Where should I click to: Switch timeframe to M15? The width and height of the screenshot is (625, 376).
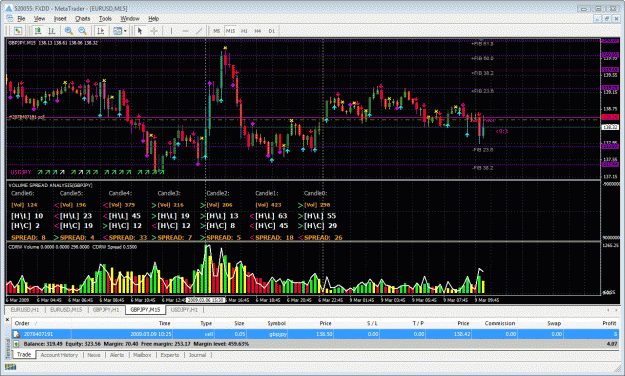[x=230, y=31]
